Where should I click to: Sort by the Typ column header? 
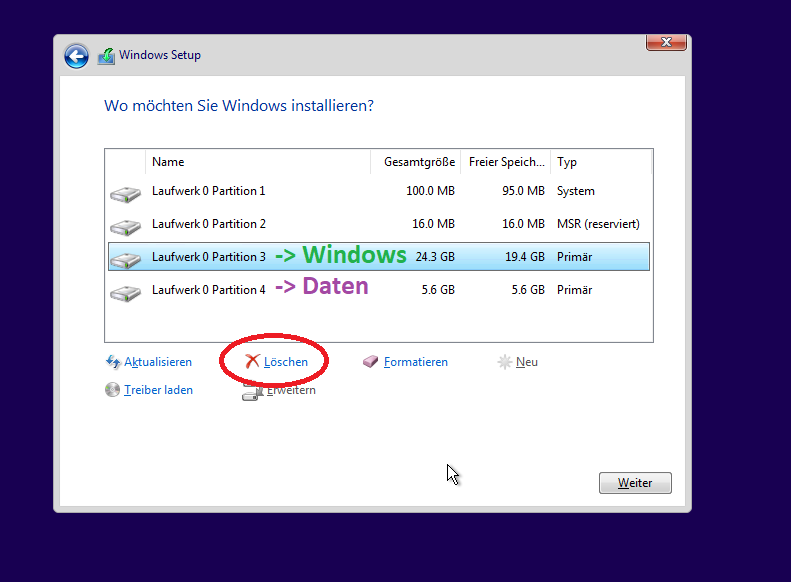click(x=601, y=162)
